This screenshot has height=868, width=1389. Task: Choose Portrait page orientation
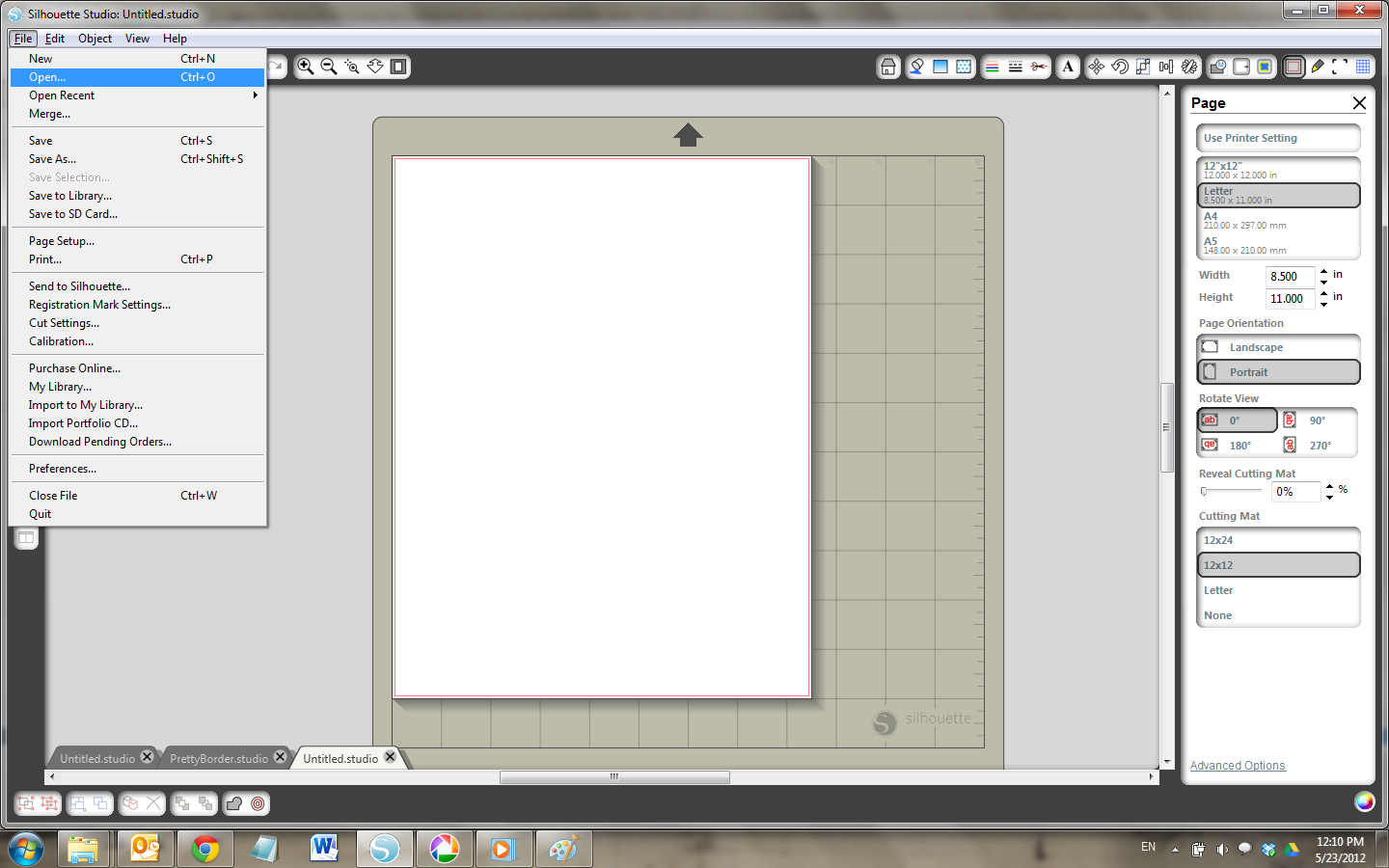(x=1278, y=371)
